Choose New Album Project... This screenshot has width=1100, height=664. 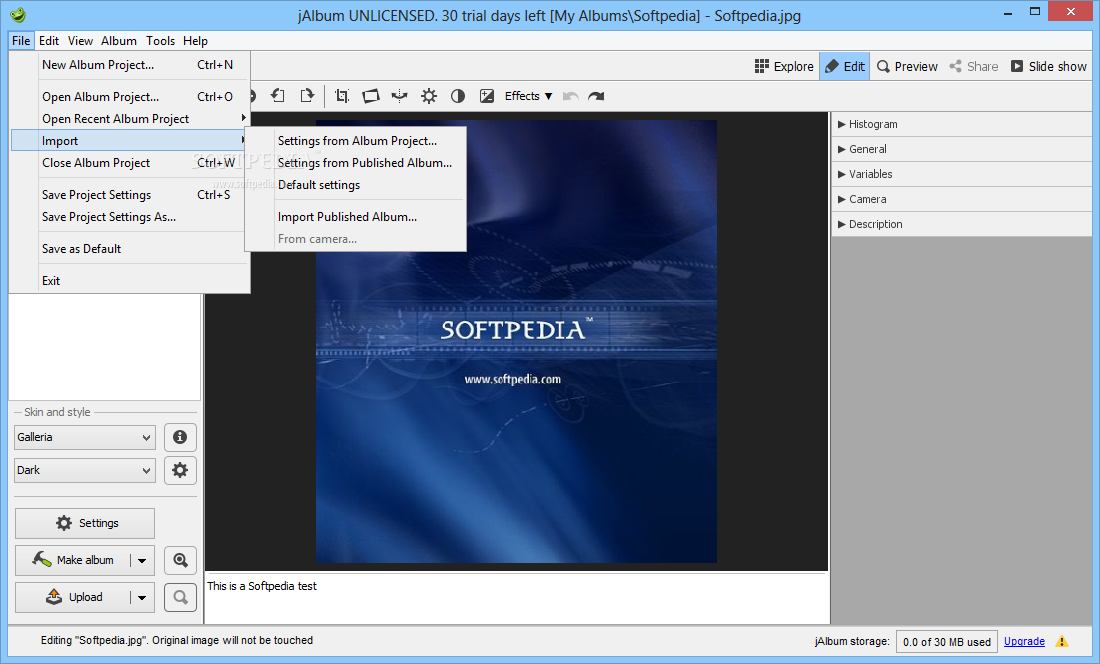[130, 65]
